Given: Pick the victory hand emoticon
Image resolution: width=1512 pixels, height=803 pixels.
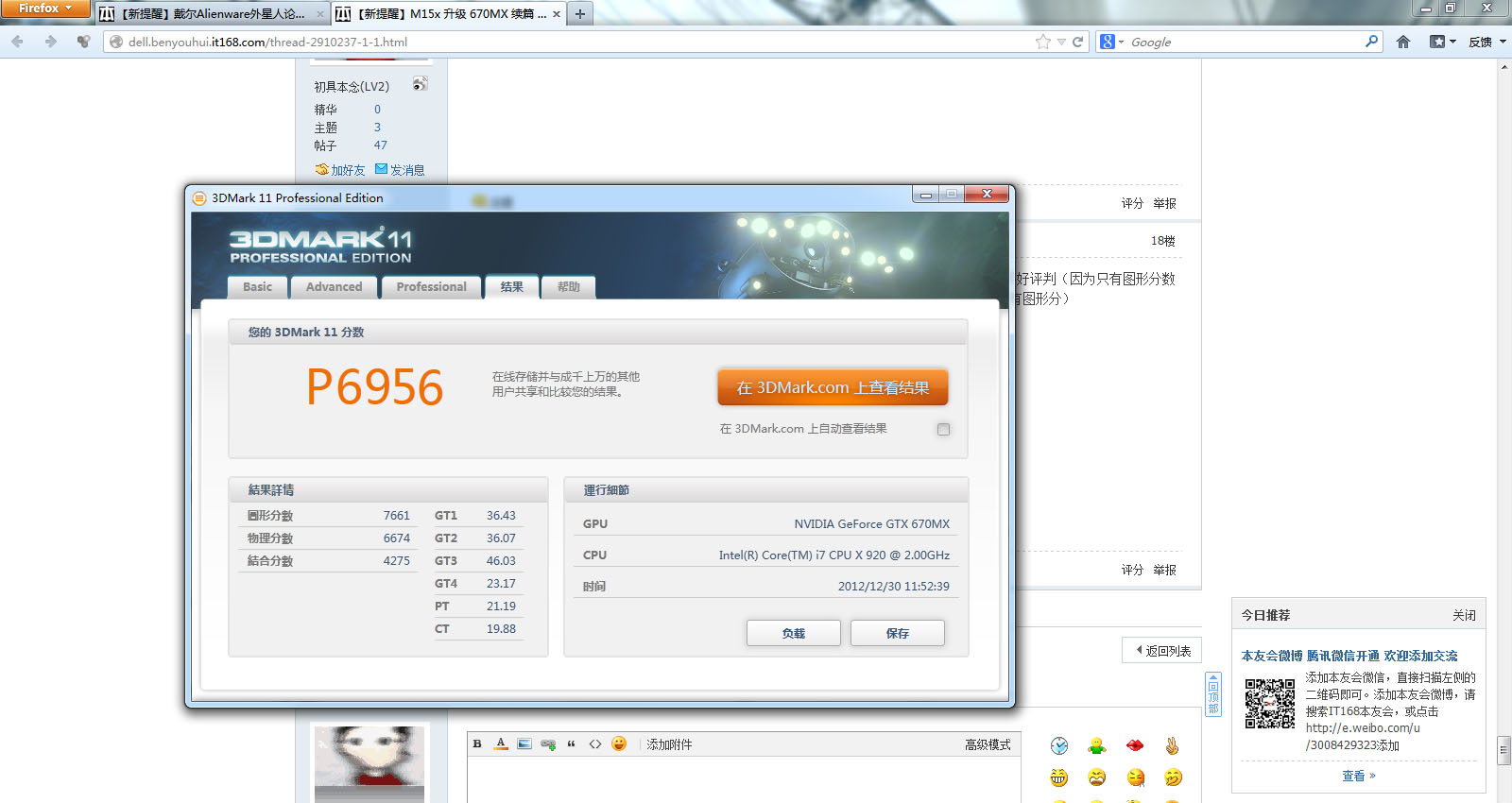Looking at the screenshot, I should (1173, 746).
